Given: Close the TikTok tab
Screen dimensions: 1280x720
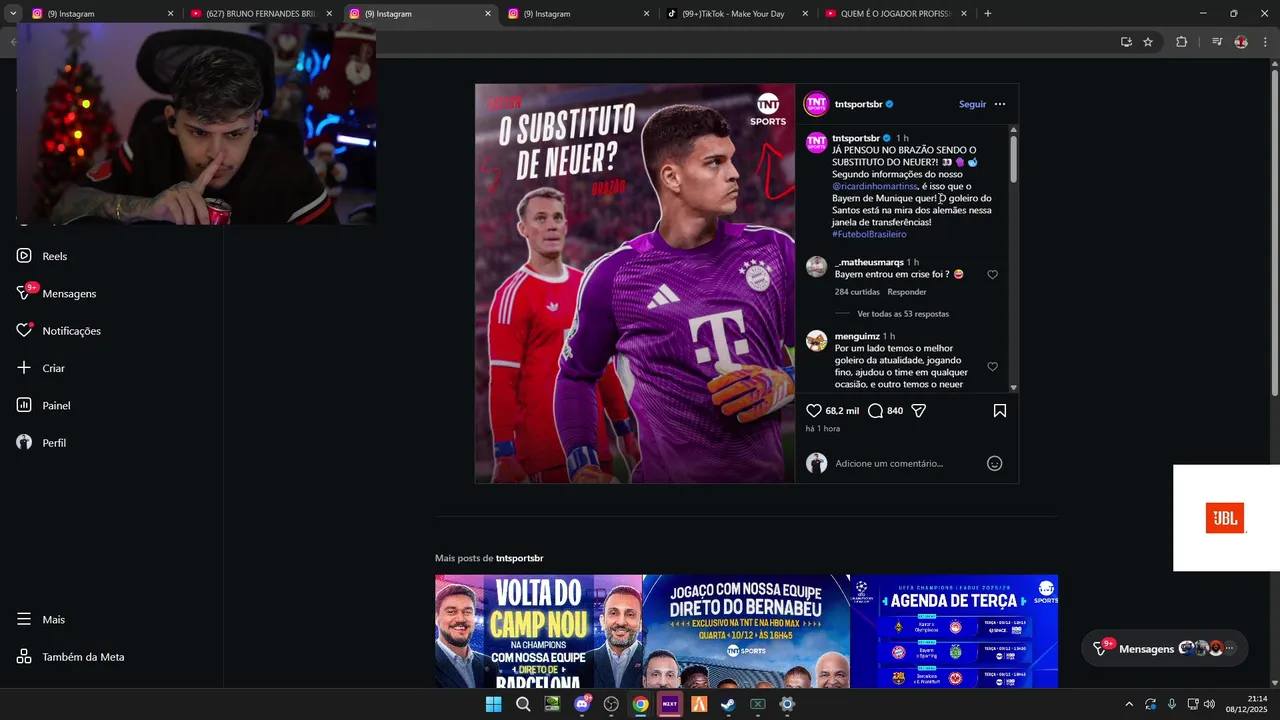Looking at the screenshot, I should coord(805,14).
